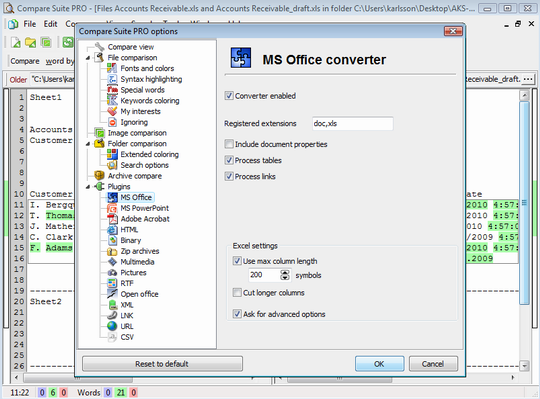Click the symbols spinner arrows

click(x=285, y=275)
